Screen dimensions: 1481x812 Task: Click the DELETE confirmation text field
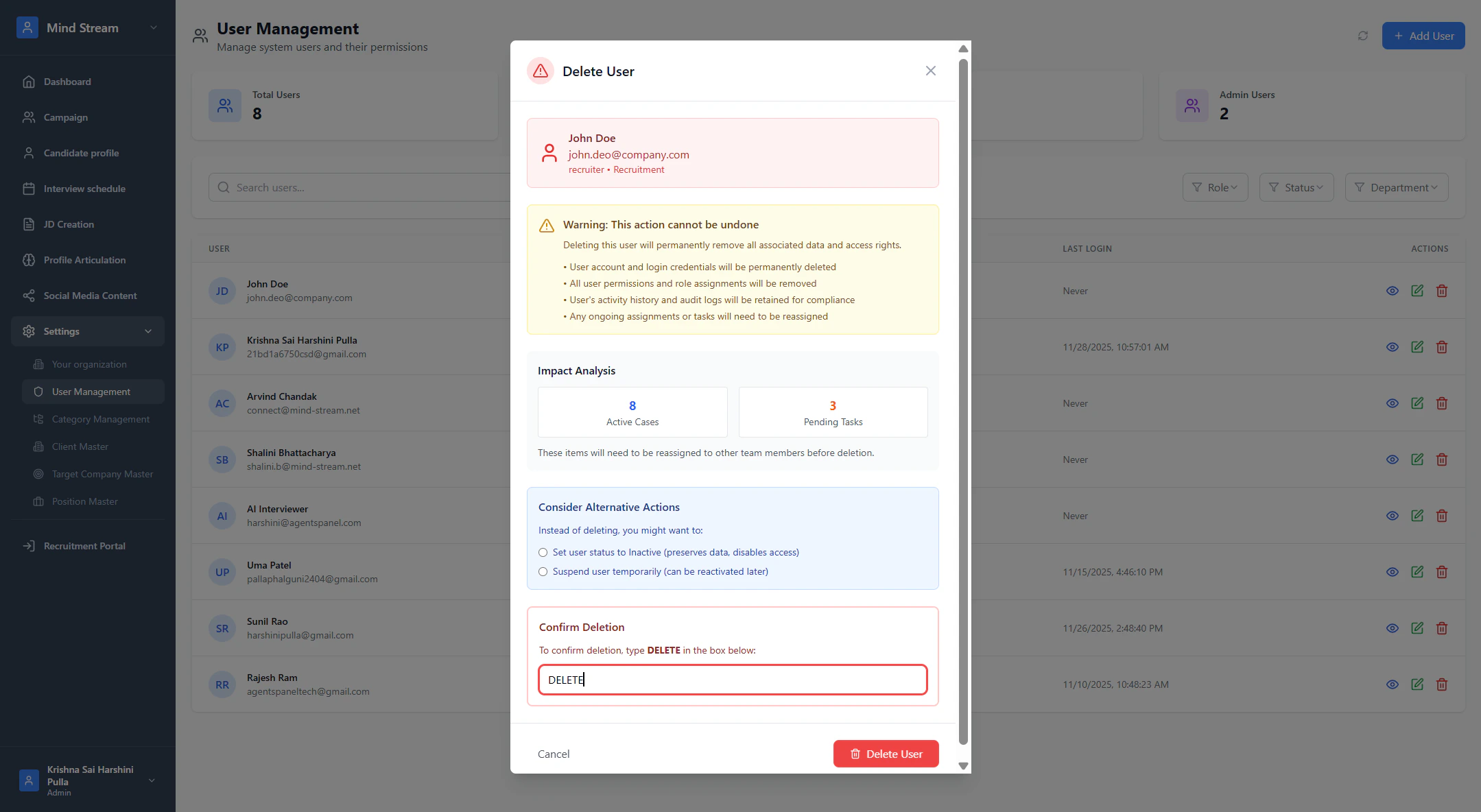tap(733, 680)
